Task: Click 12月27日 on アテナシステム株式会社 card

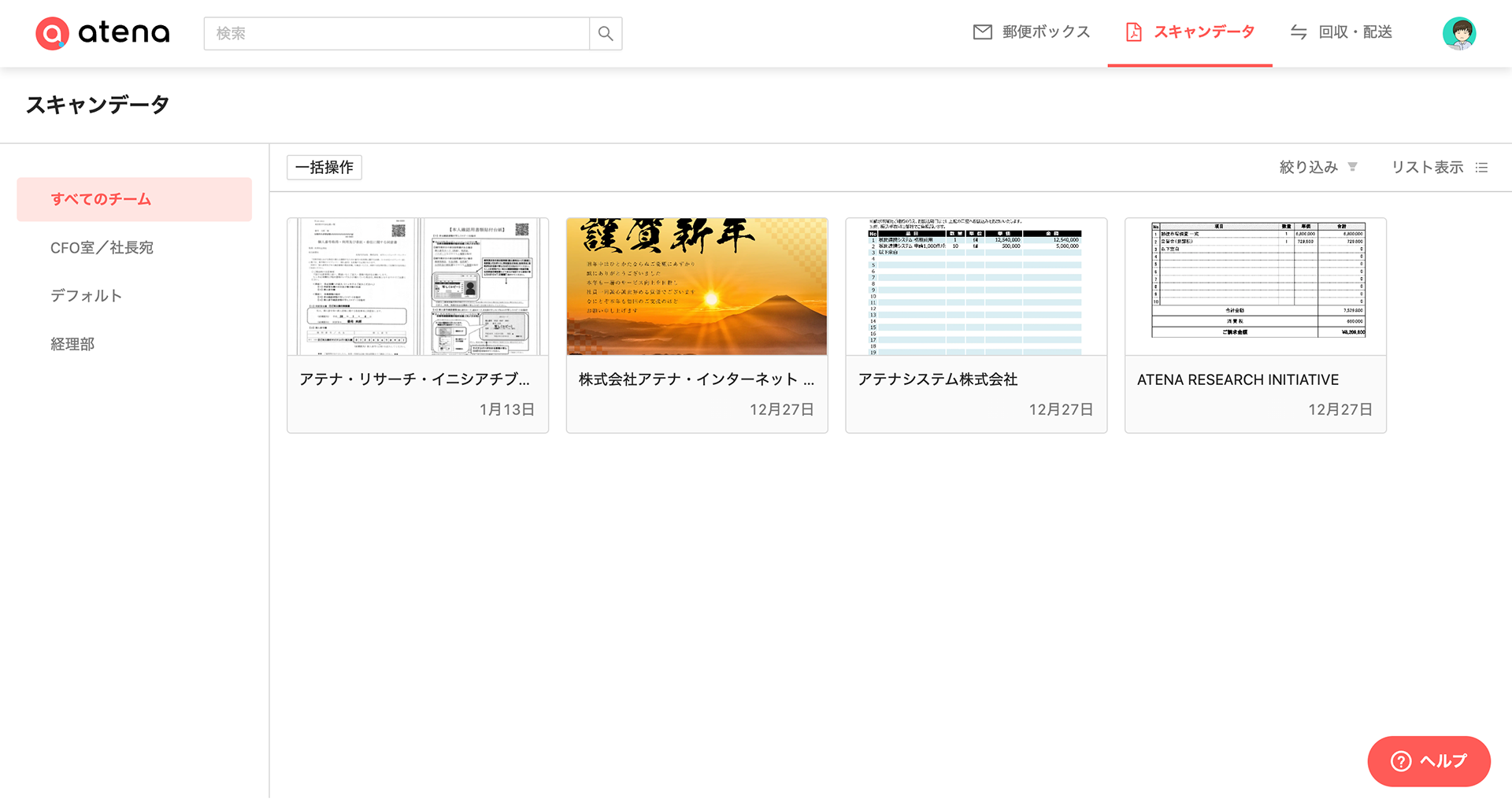Action: (x=1062, y=409)
